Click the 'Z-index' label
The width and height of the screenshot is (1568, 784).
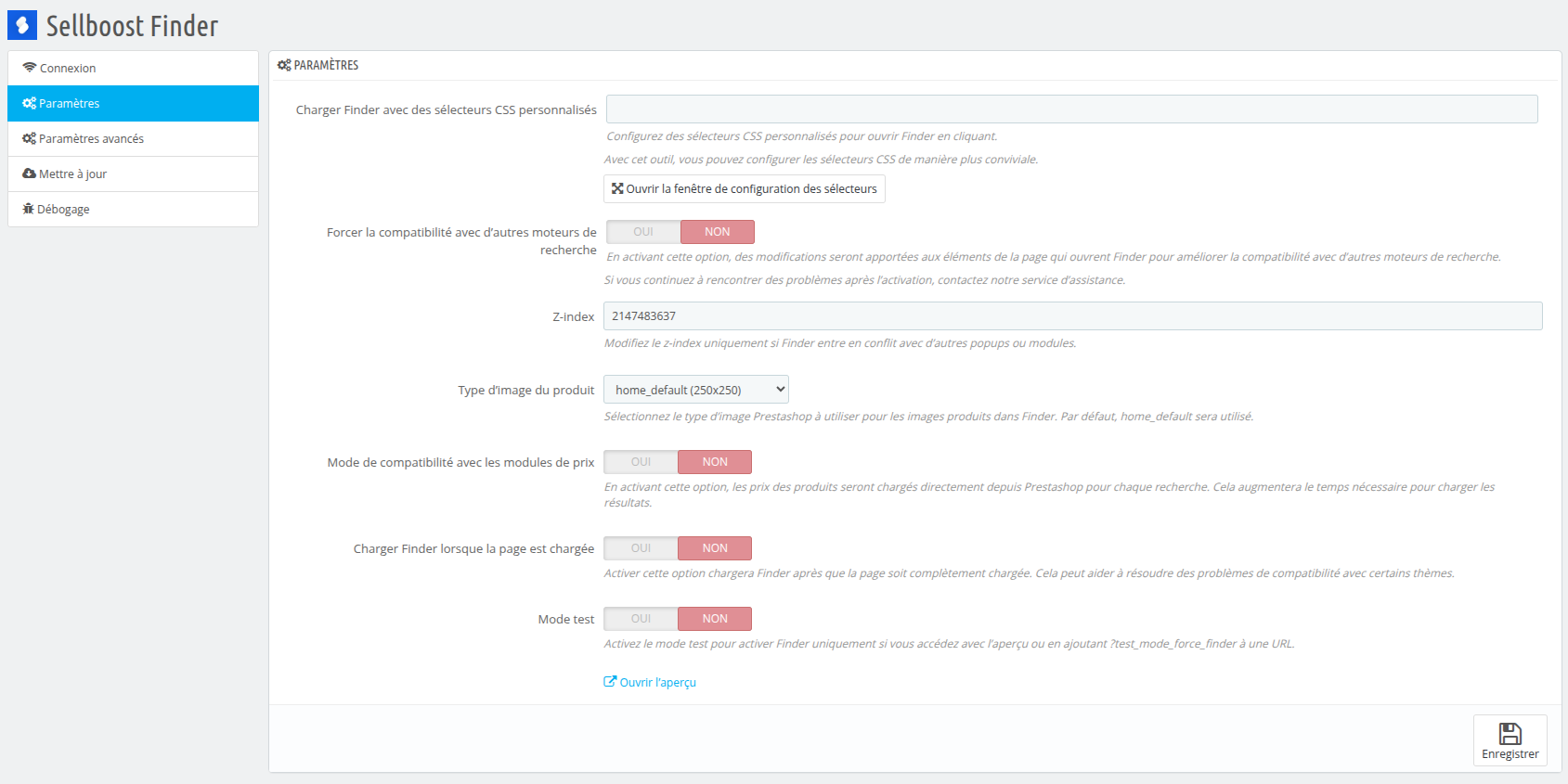click(x=574, y=316)
